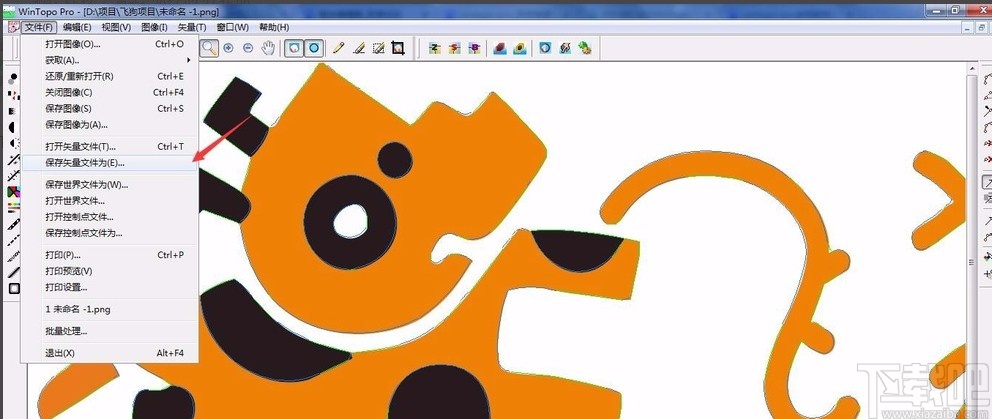
Task: Click the blue shield-shaped toolbar icon
Action: [545, 48]
